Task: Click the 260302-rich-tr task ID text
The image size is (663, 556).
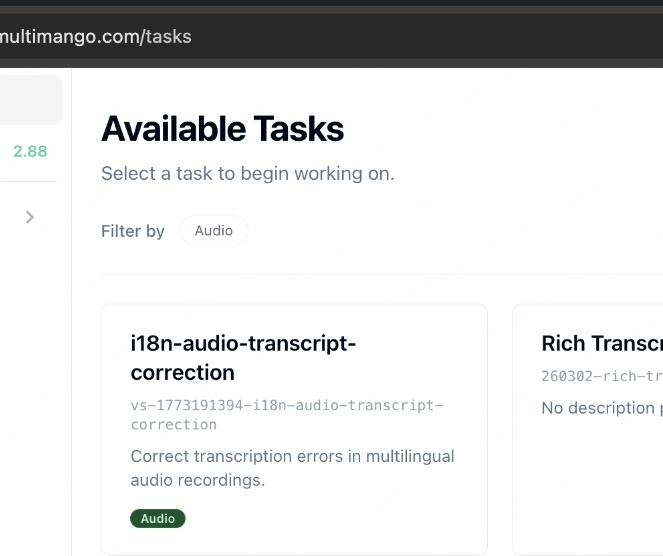Action: tap(602, 376)
